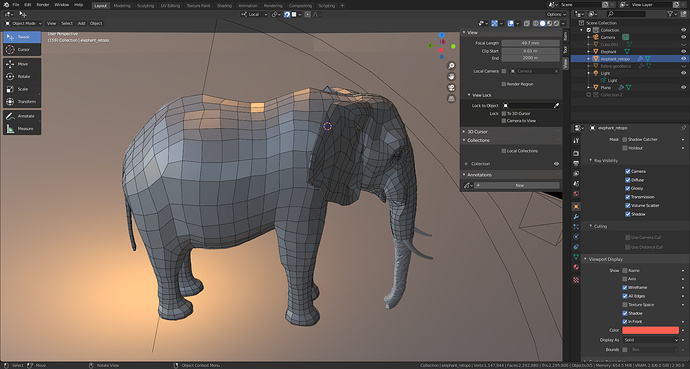Switch to the UV Editing workspace tab
The image size is (690, 369).
click(x=170, y=6)
